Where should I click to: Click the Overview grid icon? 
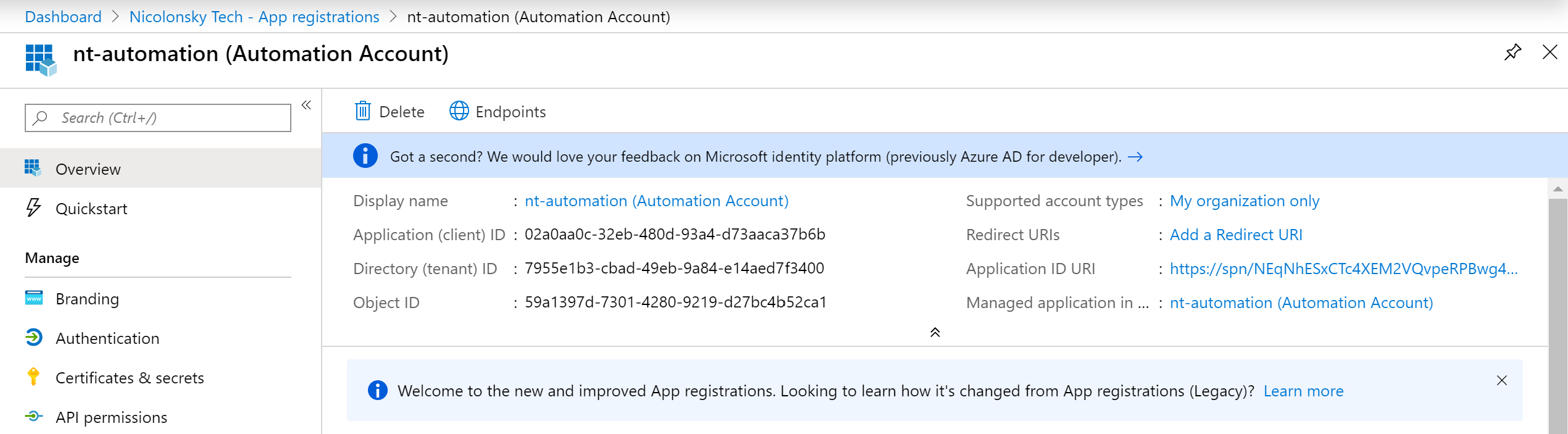click(x=33, y=168)
